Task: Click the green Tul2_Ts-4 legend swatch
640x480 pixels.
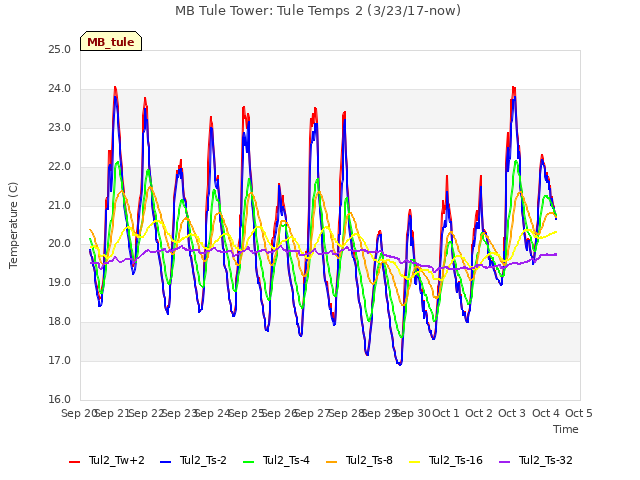Action: (249, 462)
